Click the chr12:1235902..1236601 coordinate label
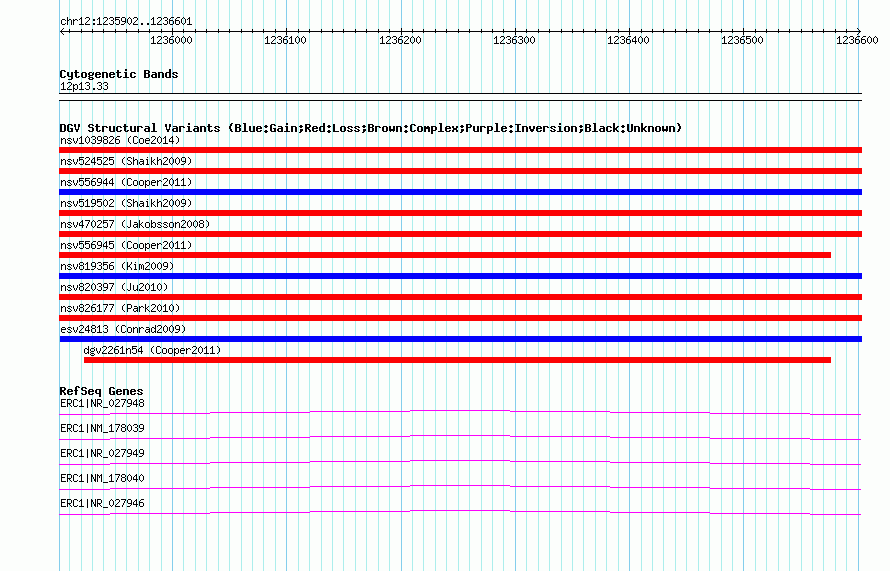Image resolution: width=890 pixels, height=571 pixels. (126, 22)
